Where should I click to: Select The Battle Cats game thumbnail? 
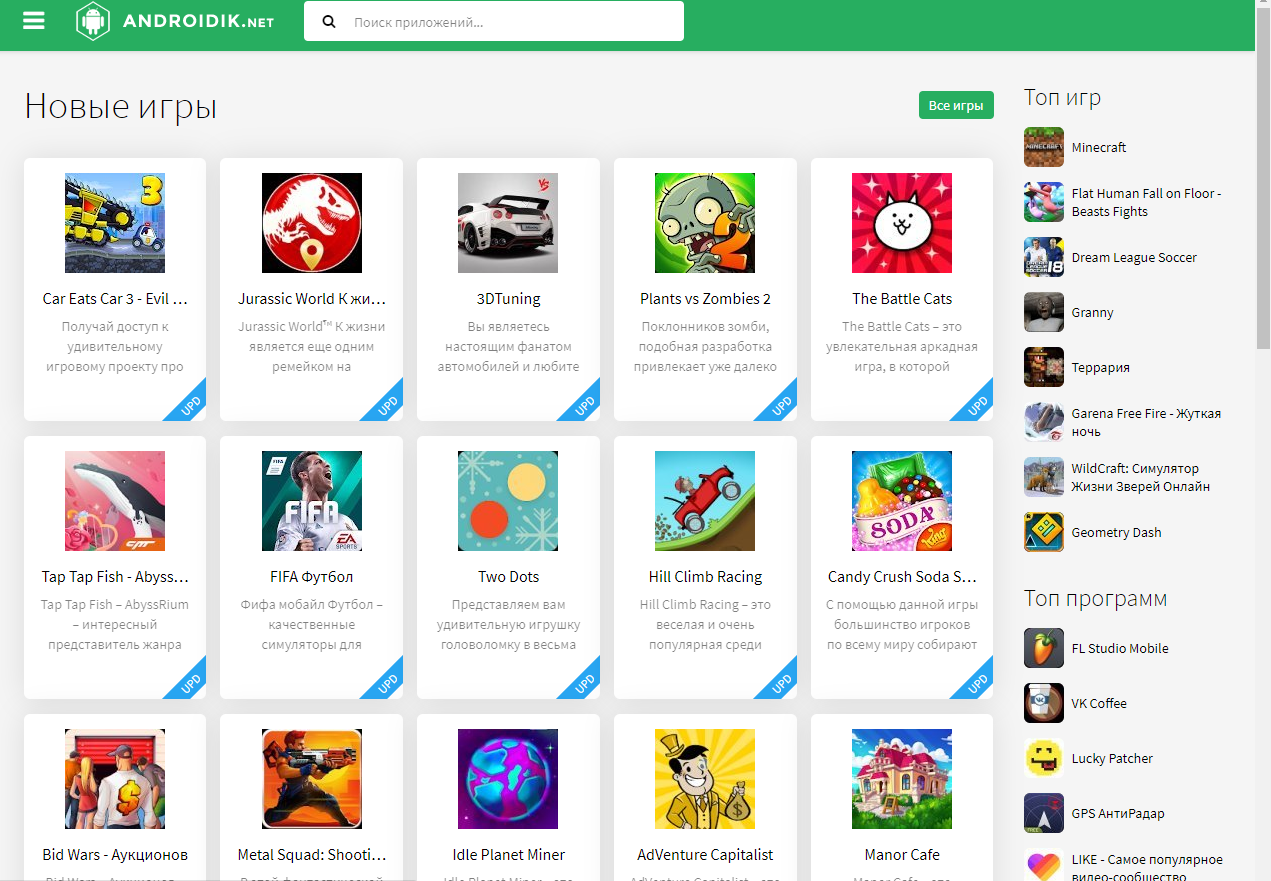901,223
